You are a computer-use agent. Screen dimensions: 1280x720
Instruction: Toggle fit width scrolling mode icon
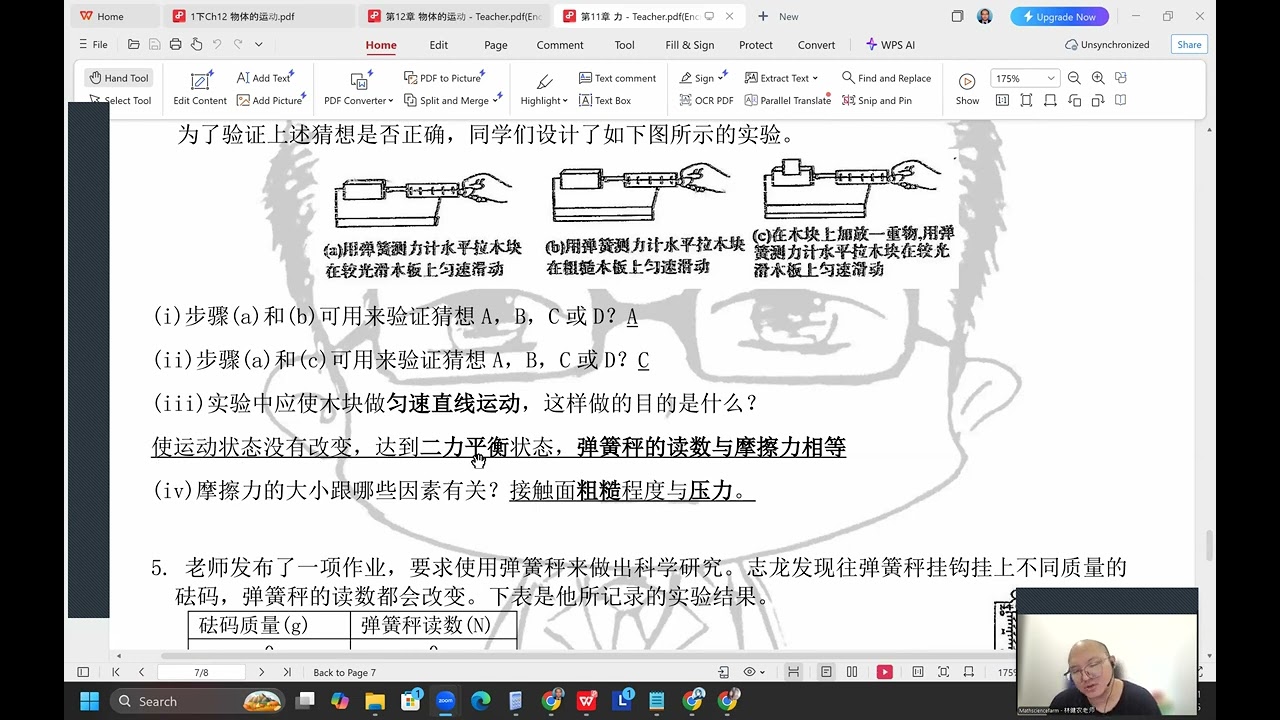pyautogui.click(x=793, y=672)
